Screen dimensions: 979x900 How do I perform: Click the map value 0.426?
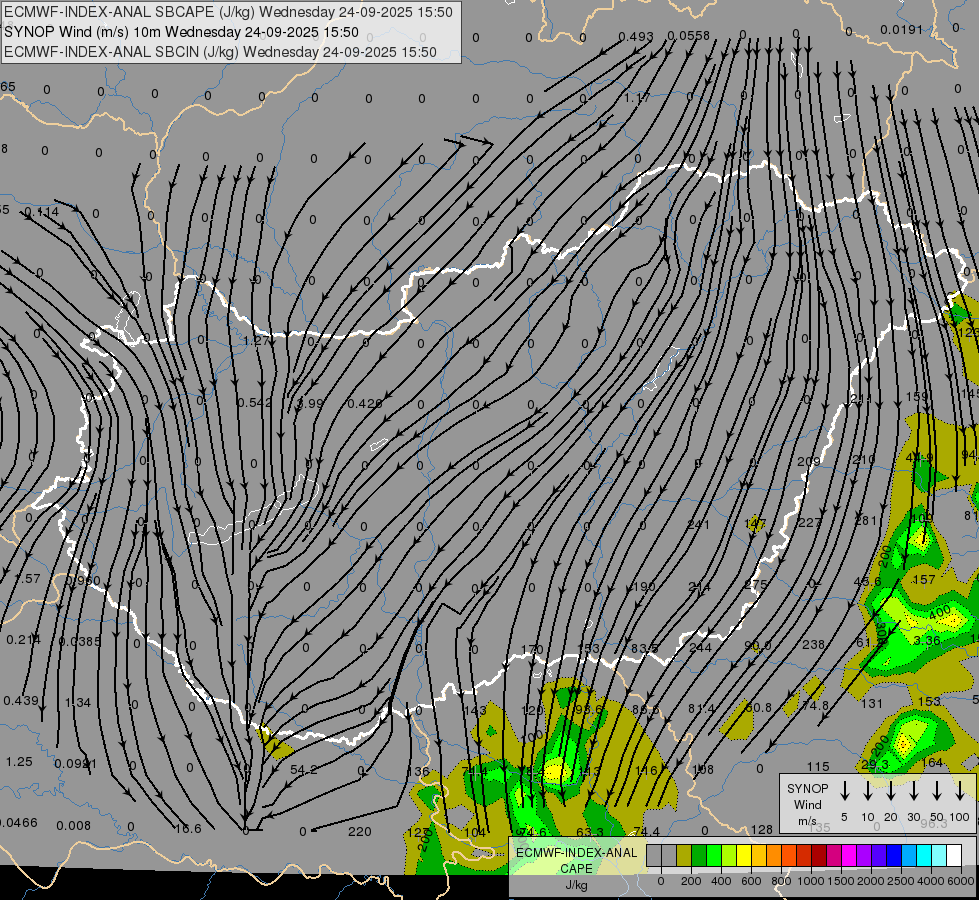(x=365, y=403)
